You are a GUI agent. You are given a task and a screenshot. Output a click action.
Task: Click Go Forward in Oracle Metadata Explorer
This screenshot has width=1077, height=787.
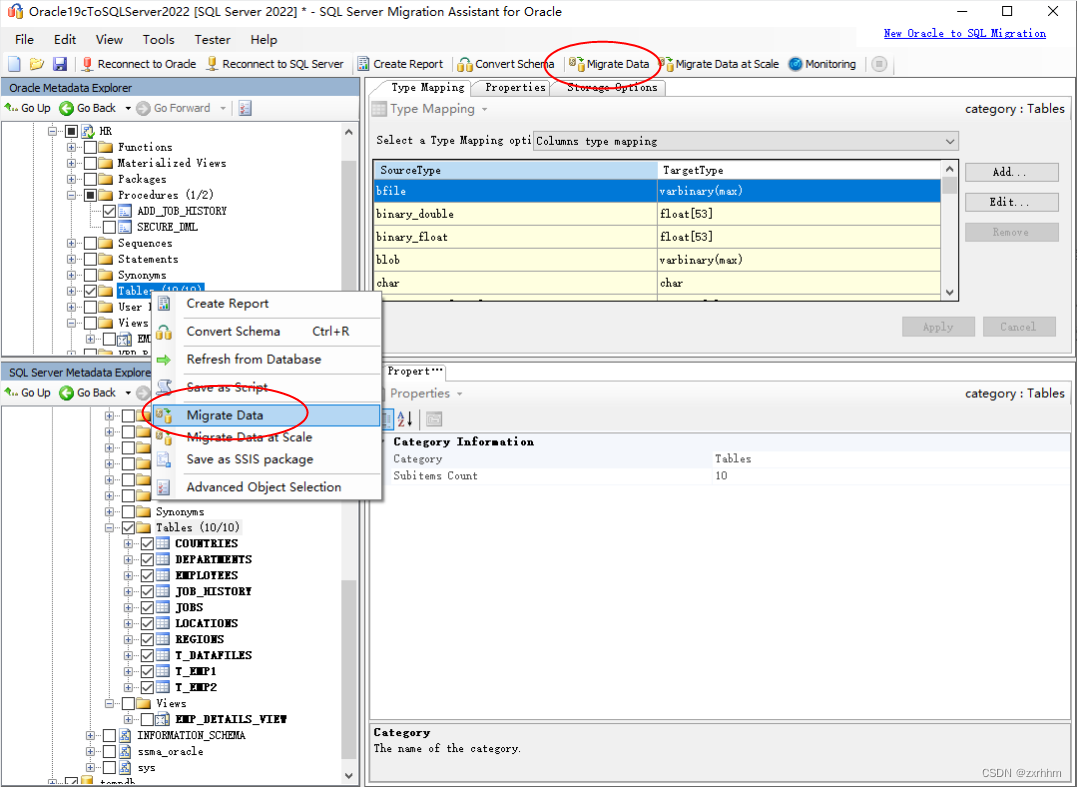[174, 108]
